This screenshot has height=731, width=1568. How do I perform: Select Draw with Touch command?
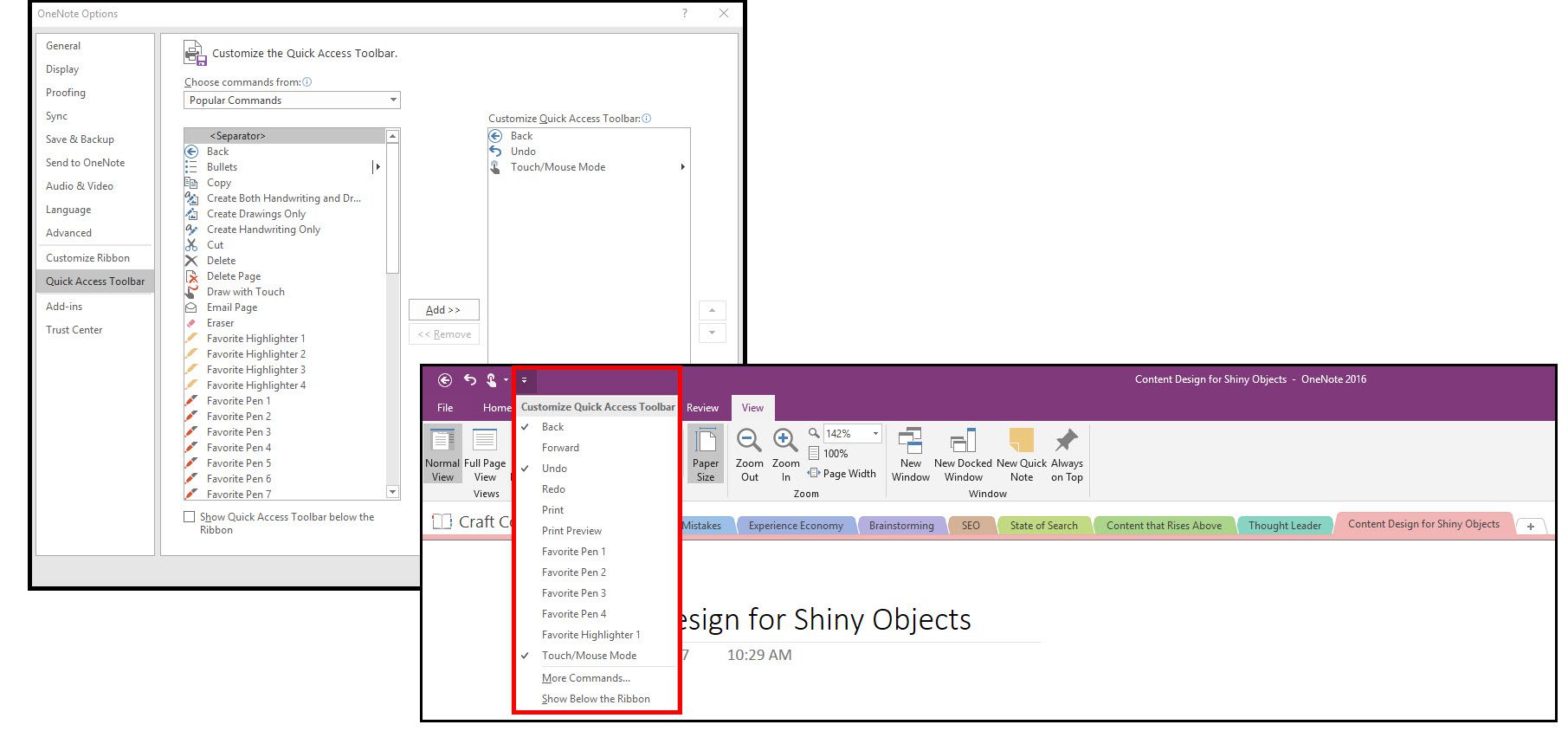(284, 292)
